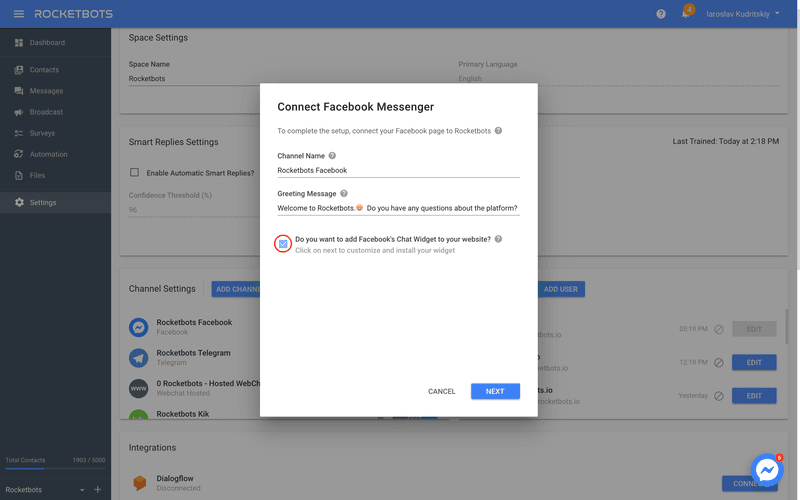Open the notifications bell
The width and height of the screenshot is (800, 500).
click(686, 14)
